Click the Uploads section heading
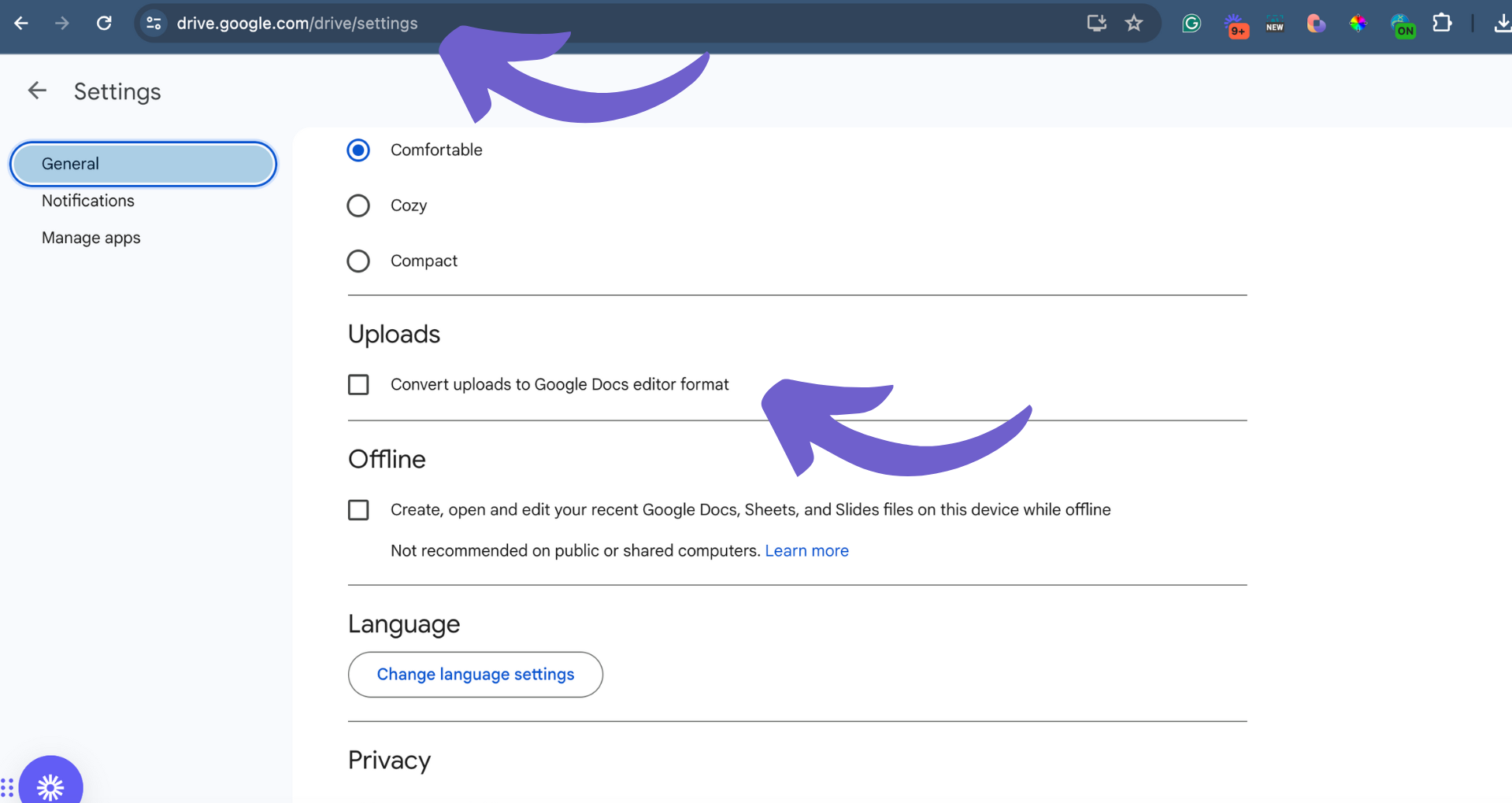1512x803 pixels. point(394,335)
